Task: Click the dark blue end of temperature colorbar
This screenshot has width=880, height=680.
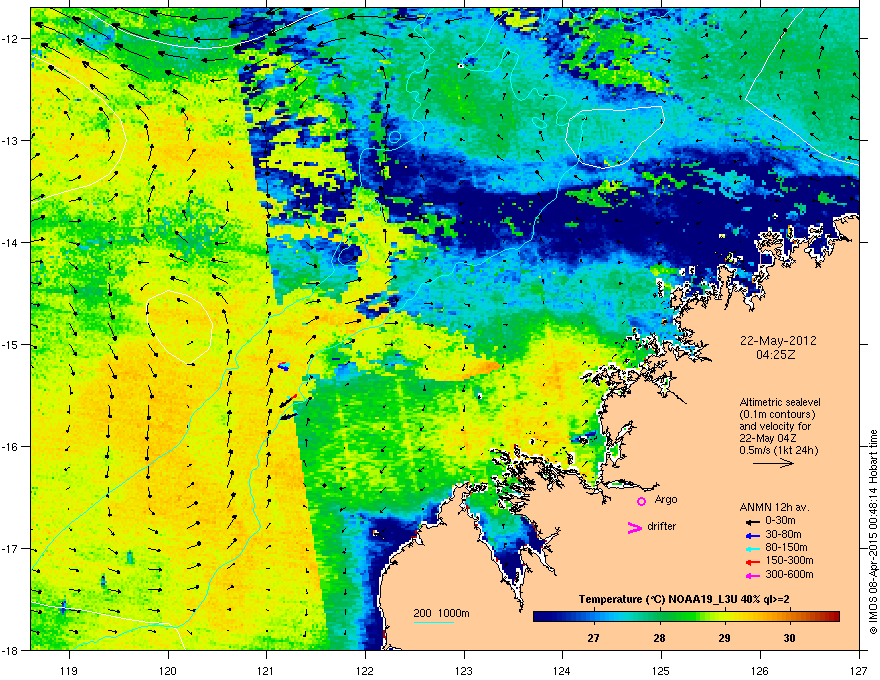Action: pos(539,616)
